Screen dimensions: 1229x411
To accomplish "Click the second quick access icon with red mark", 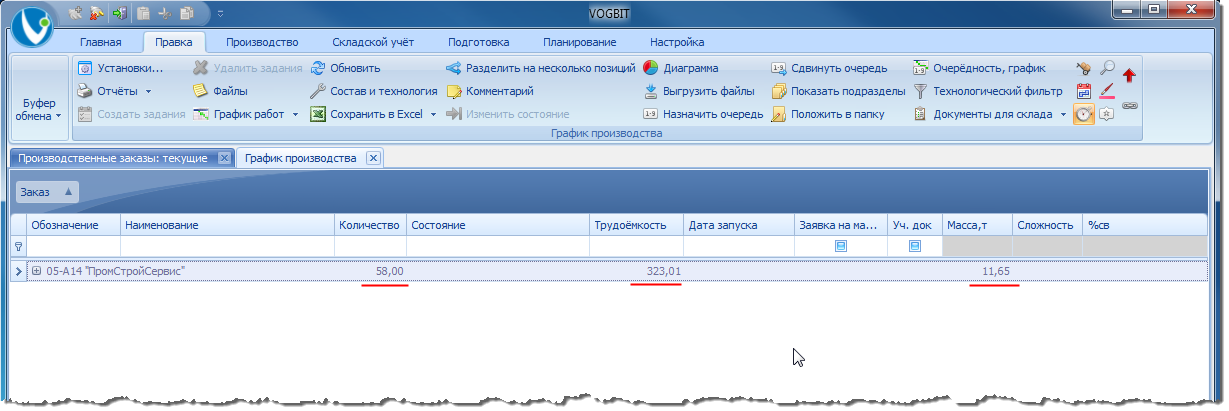I will click(97, 14).
